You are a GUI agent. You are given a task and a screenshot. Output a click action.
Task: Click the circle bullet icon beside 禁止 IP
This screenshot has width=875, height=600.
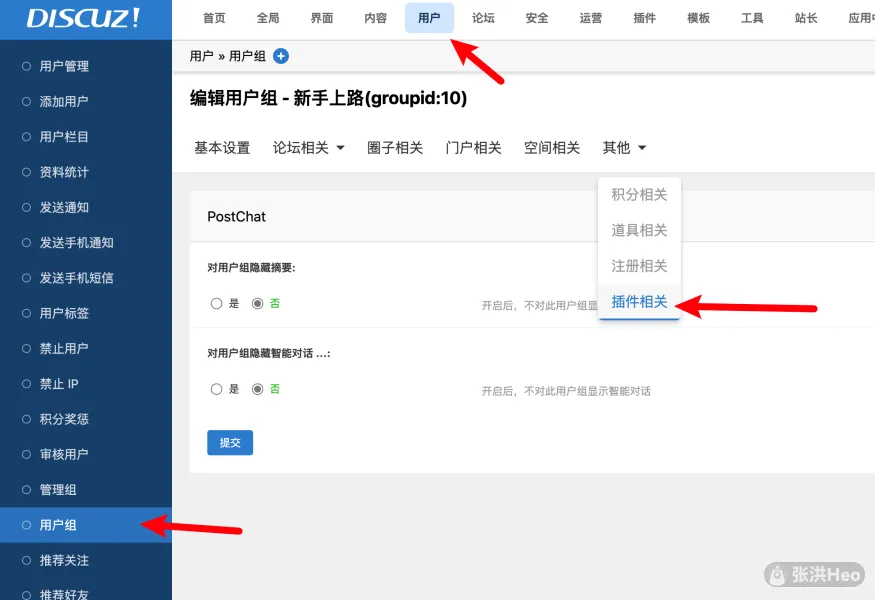(x=27, y=384)
